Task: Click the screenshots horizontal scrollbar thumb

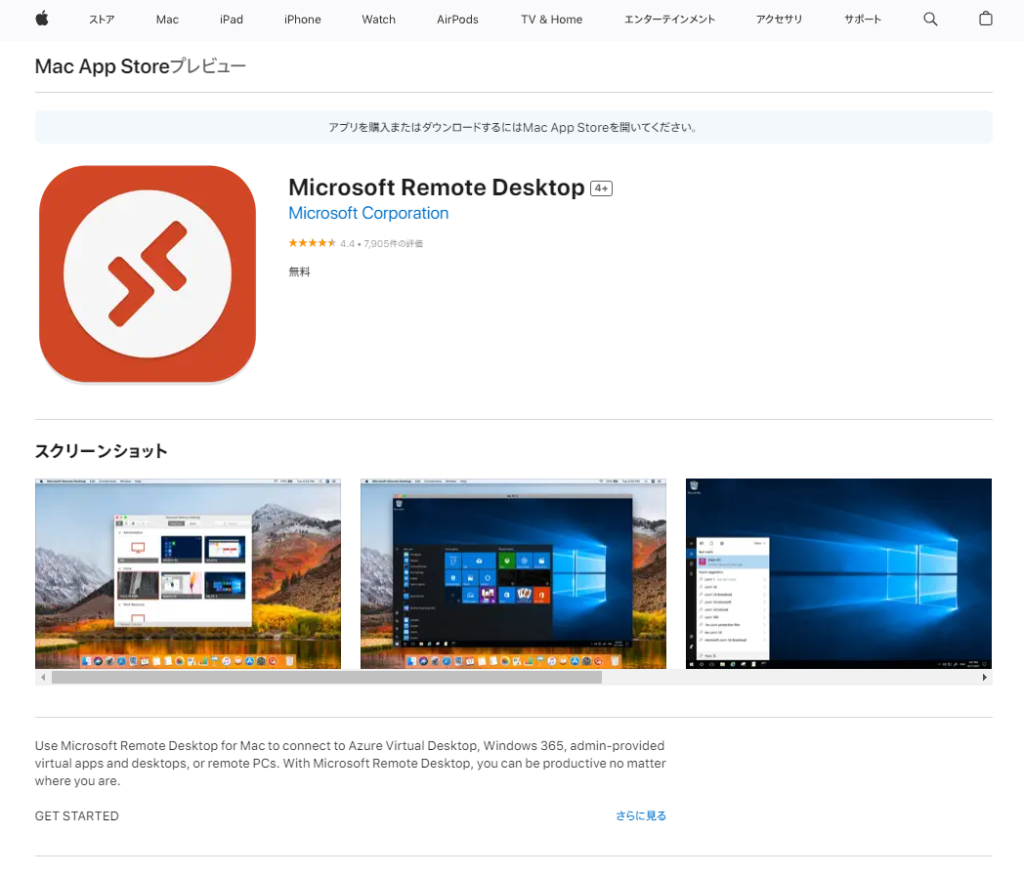Action: tap(327, 677)
